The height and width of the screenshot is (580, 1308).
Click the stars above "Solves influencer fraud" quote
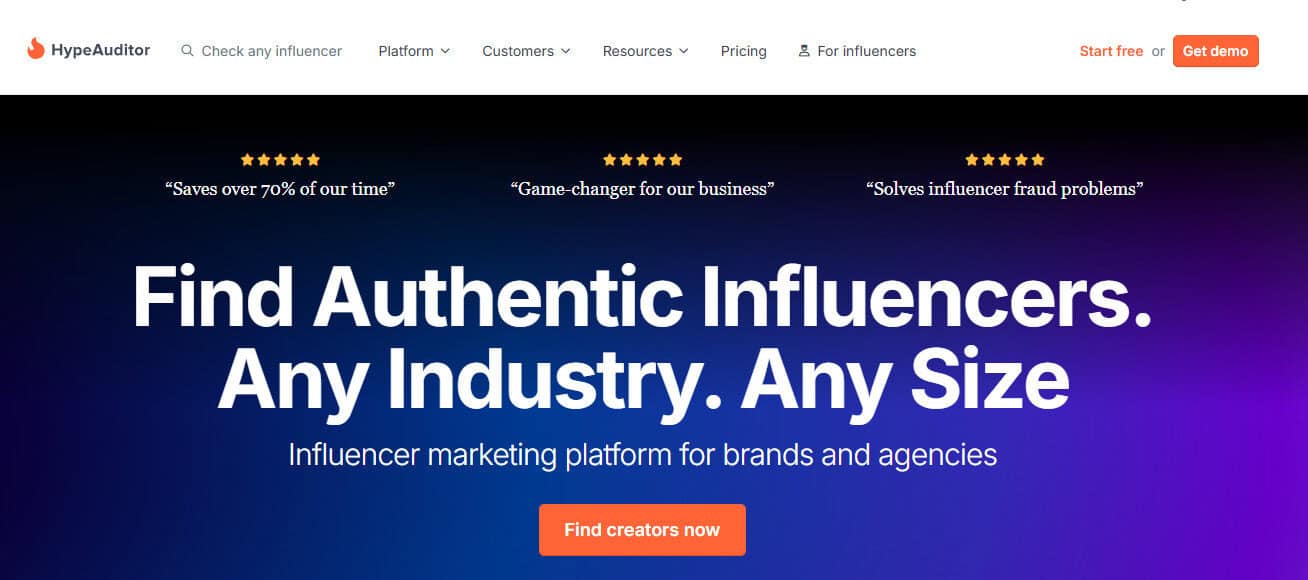tap(1004, 159)
